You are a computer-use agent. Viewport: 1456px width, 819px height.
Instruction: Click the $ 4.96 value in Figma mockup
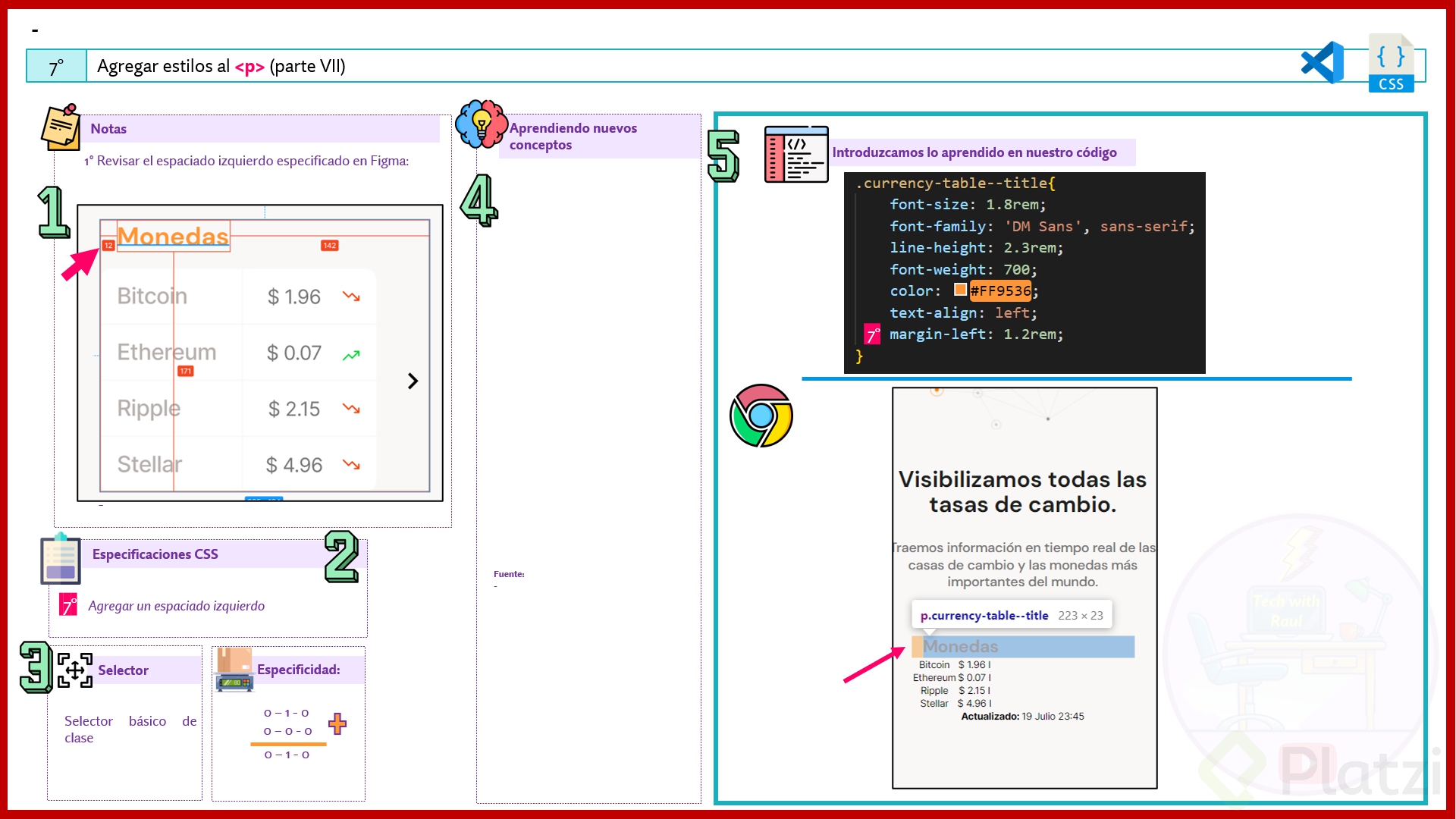[x=294, y=465]
